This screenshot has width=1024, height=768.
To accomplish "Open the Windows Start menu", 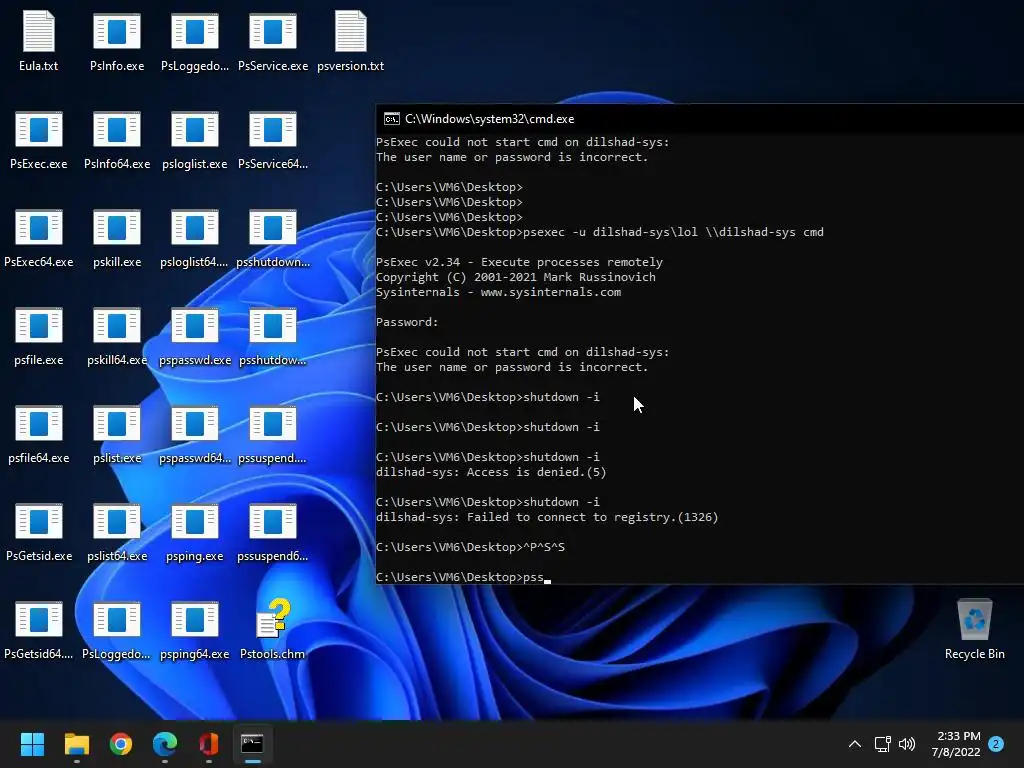I will tap(32, 744).
